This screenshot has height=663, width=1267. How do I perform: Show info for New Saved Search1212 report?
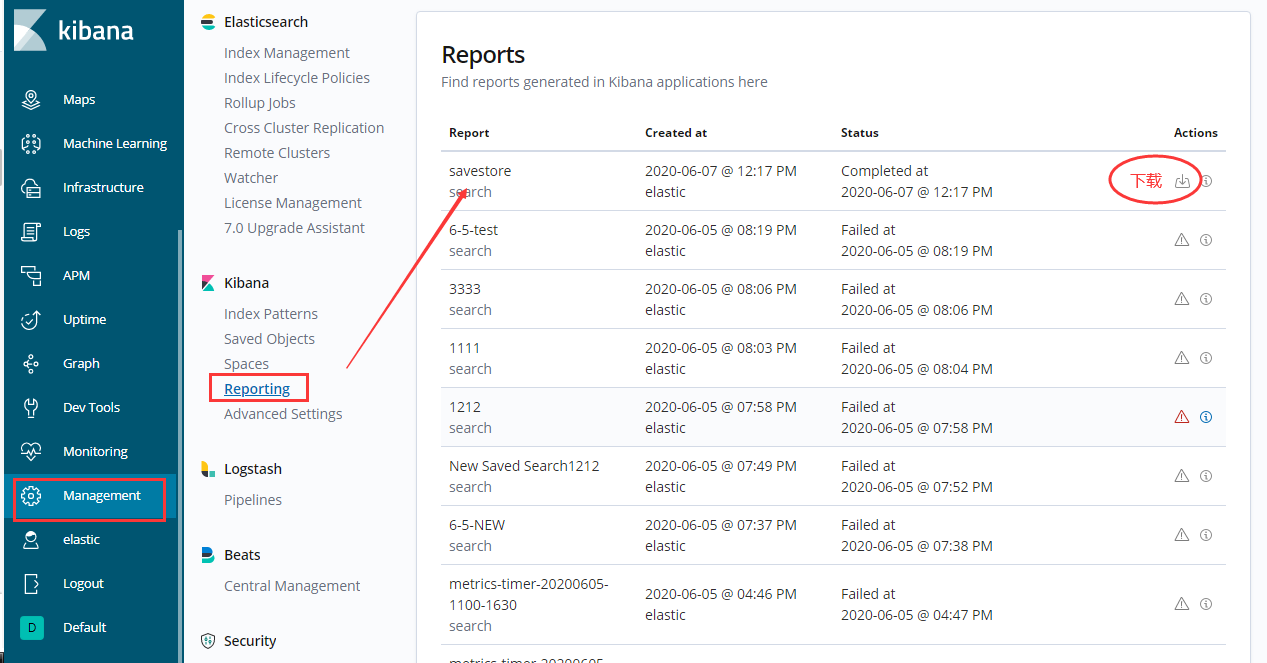pyautogui.click(x=1206, y=476)
